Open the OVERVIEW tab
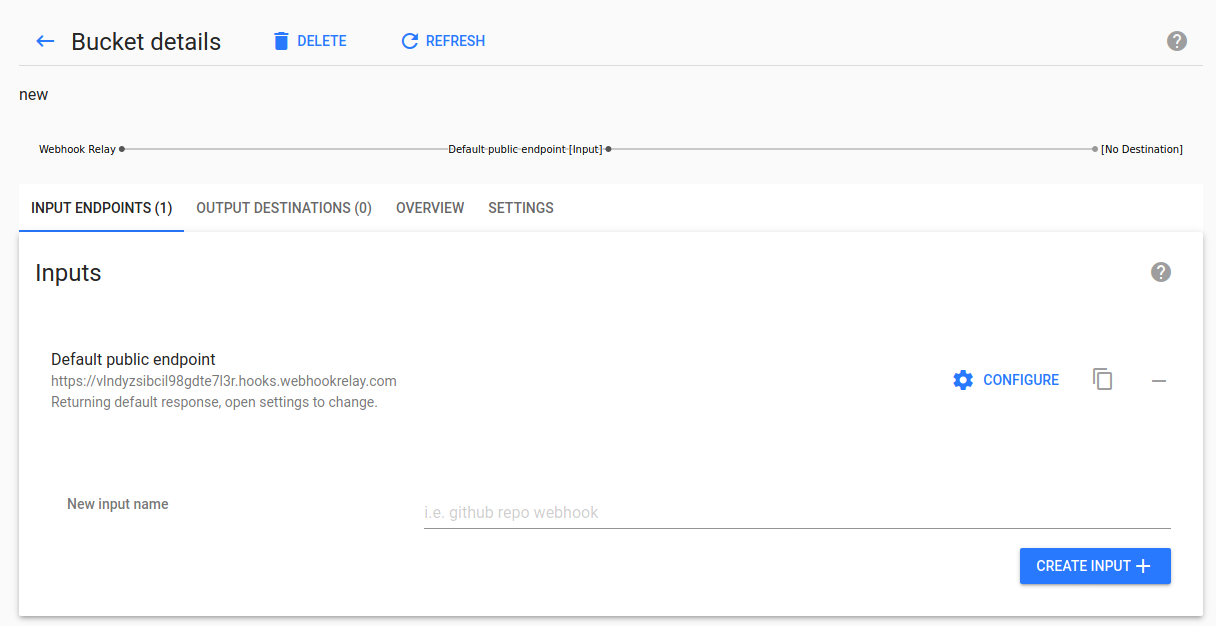This screenshot has width=1216, height=626. pos(430,208)
